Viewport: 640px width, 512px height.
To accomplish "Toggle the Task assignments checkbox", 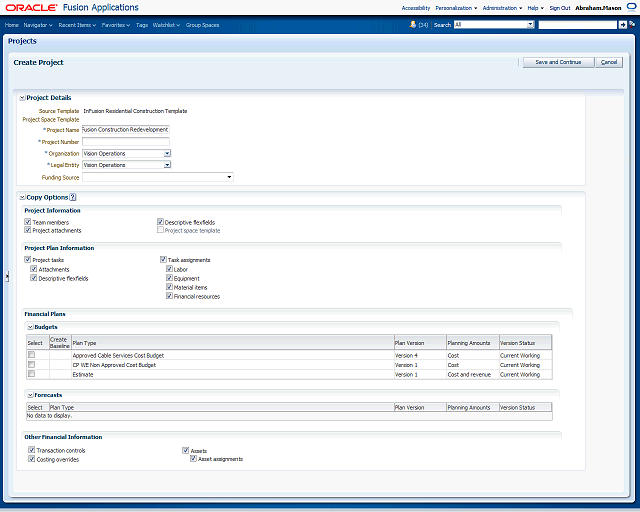I will (163, 260).
